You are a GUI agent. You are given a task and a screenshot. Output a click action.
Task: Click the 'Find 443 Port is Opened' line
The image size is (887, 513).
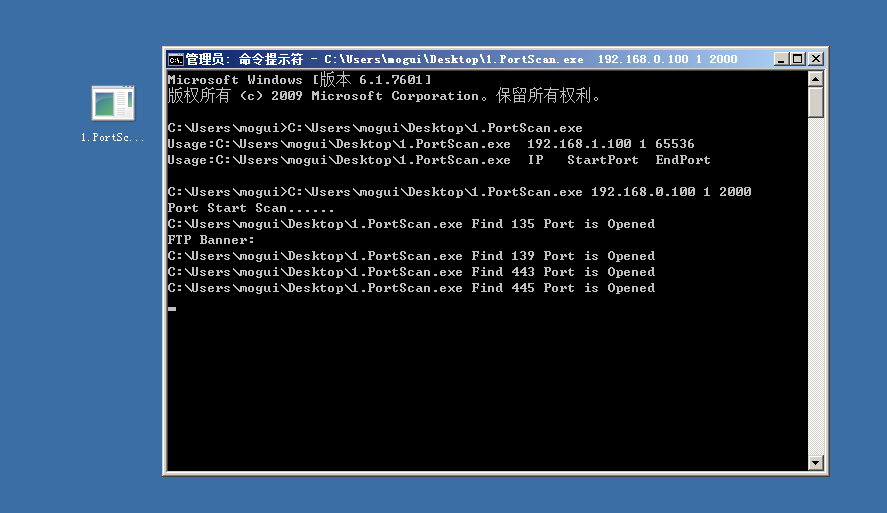(x=411, y=272)
